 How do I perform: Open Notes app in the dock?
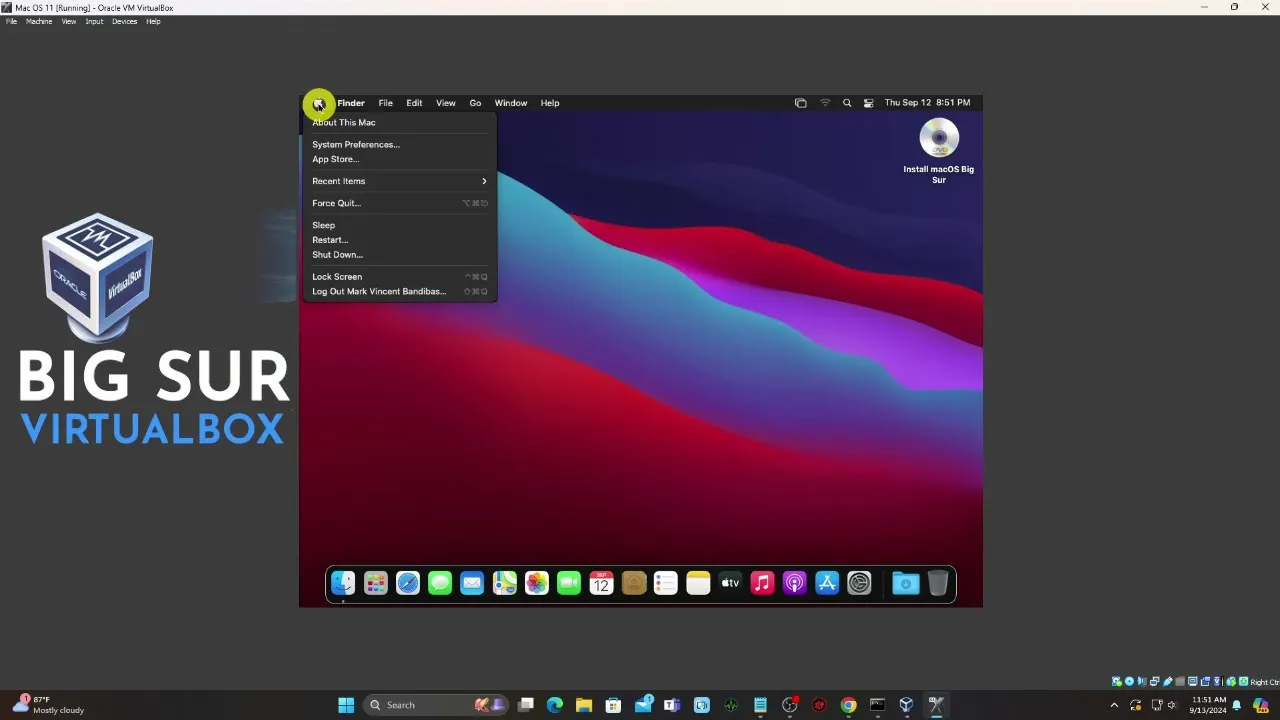tap(698, 583)
